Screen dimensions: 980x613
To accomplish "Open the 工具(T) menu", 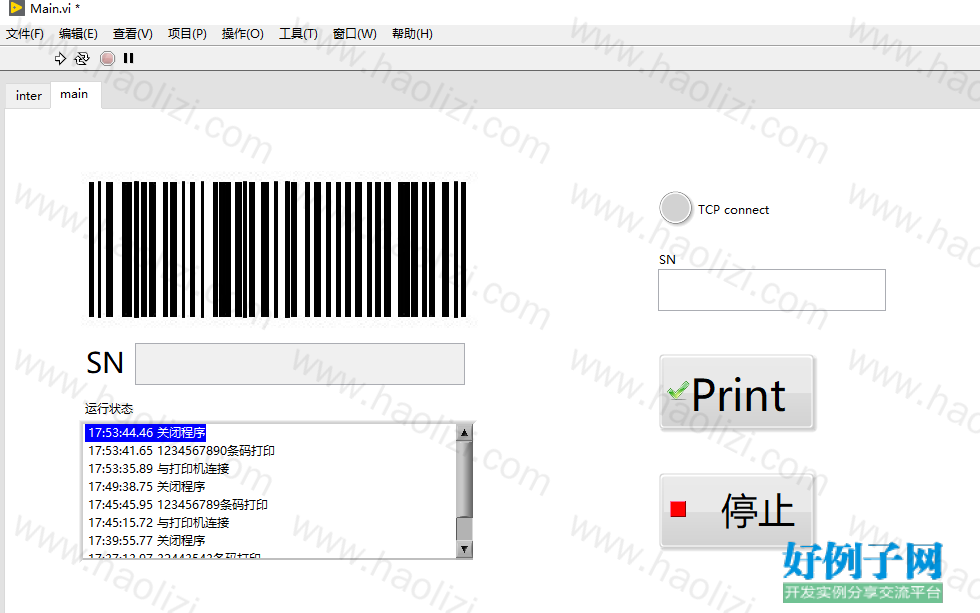I will (x=298, y=34).
